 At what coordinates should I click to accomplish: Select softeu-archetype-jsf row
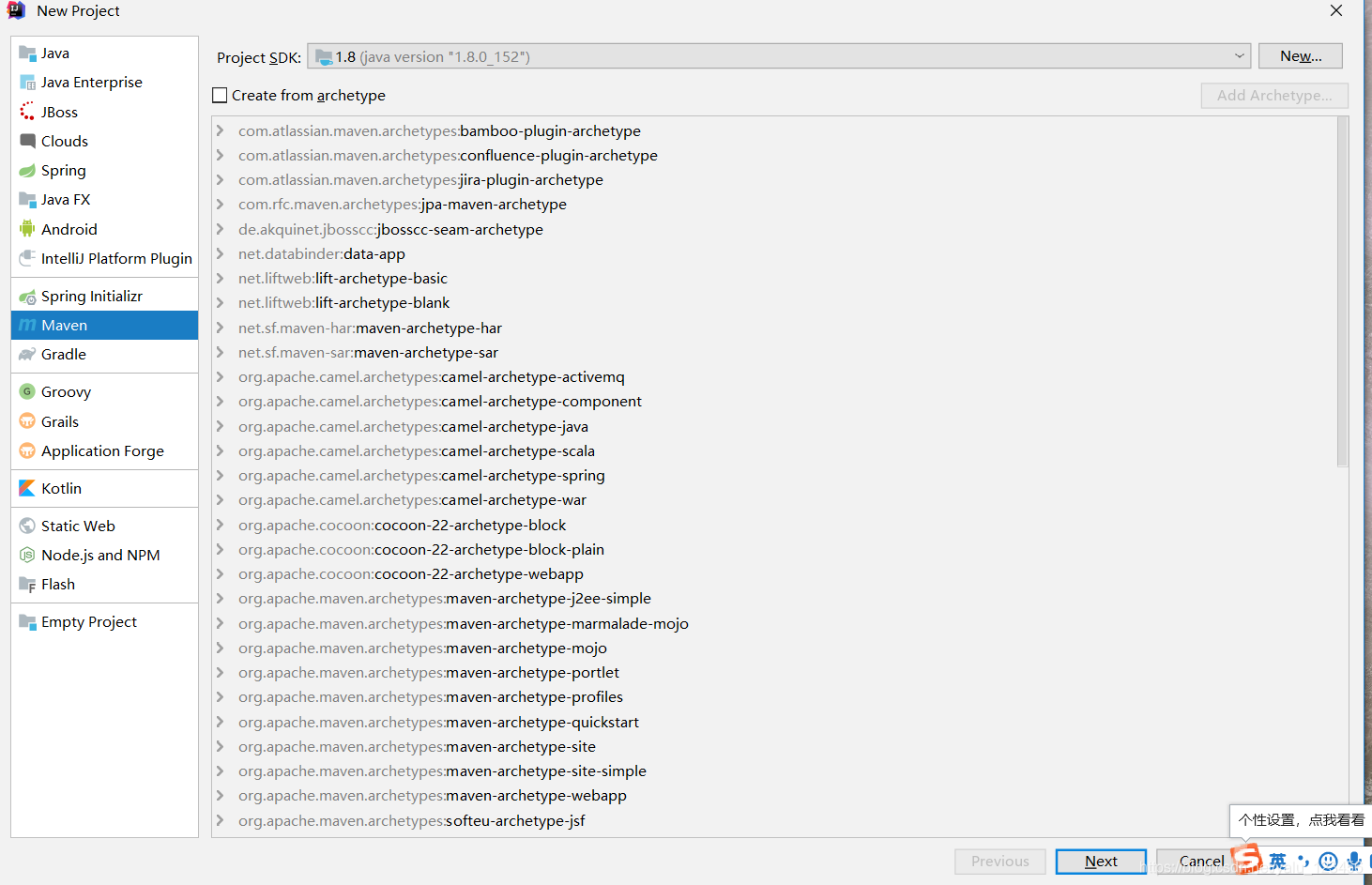tap(775, 820)
